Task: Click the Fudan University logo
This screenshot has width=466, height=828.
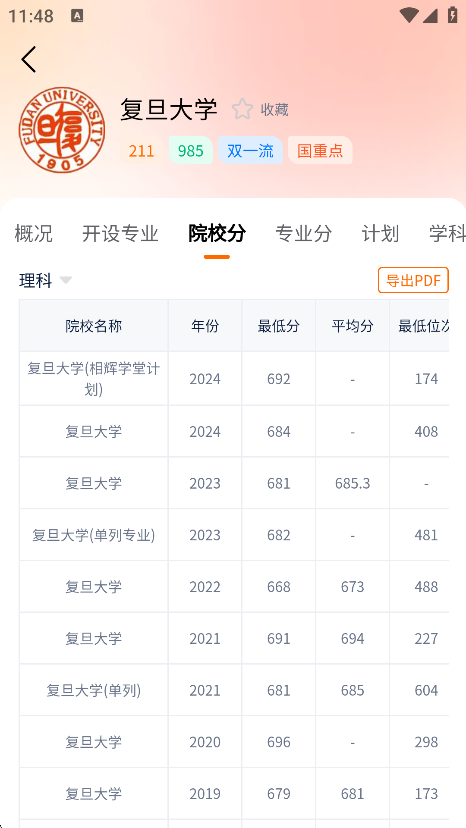Action: click(x=62, y=130)
